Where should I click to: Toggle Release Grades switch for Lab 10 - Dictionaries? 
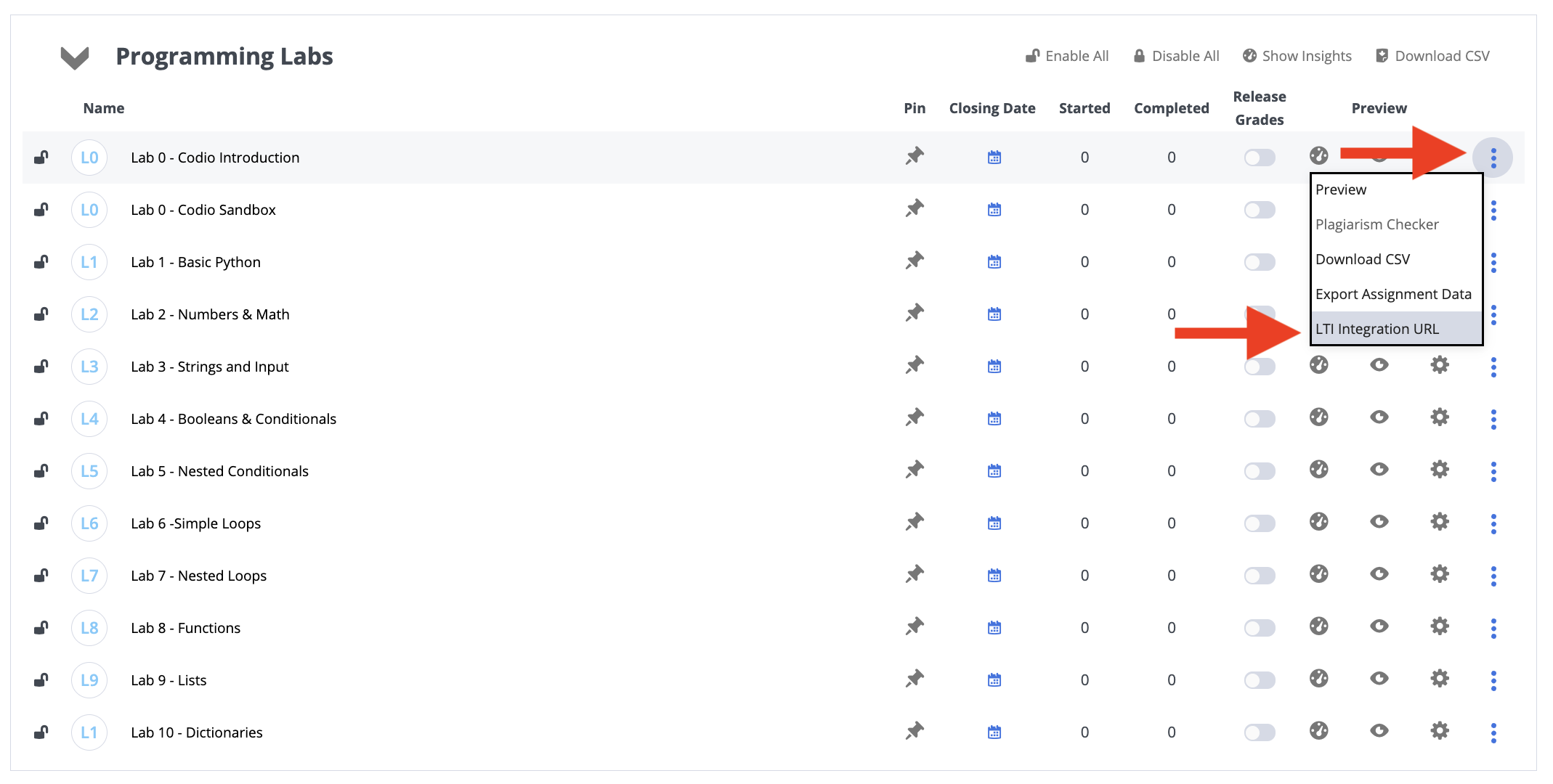[1260, 732]
